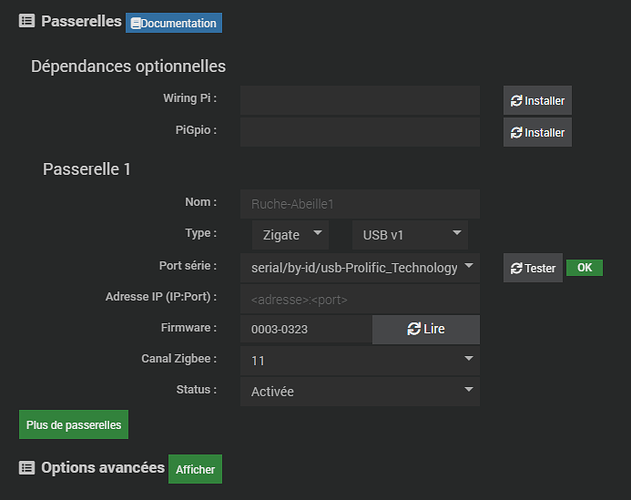Image resolution: width=631 pixels, height=500 pixels.
Task: Install the Wiring Pi dependency
Action: pyautogui.click(x=537, y=101)
